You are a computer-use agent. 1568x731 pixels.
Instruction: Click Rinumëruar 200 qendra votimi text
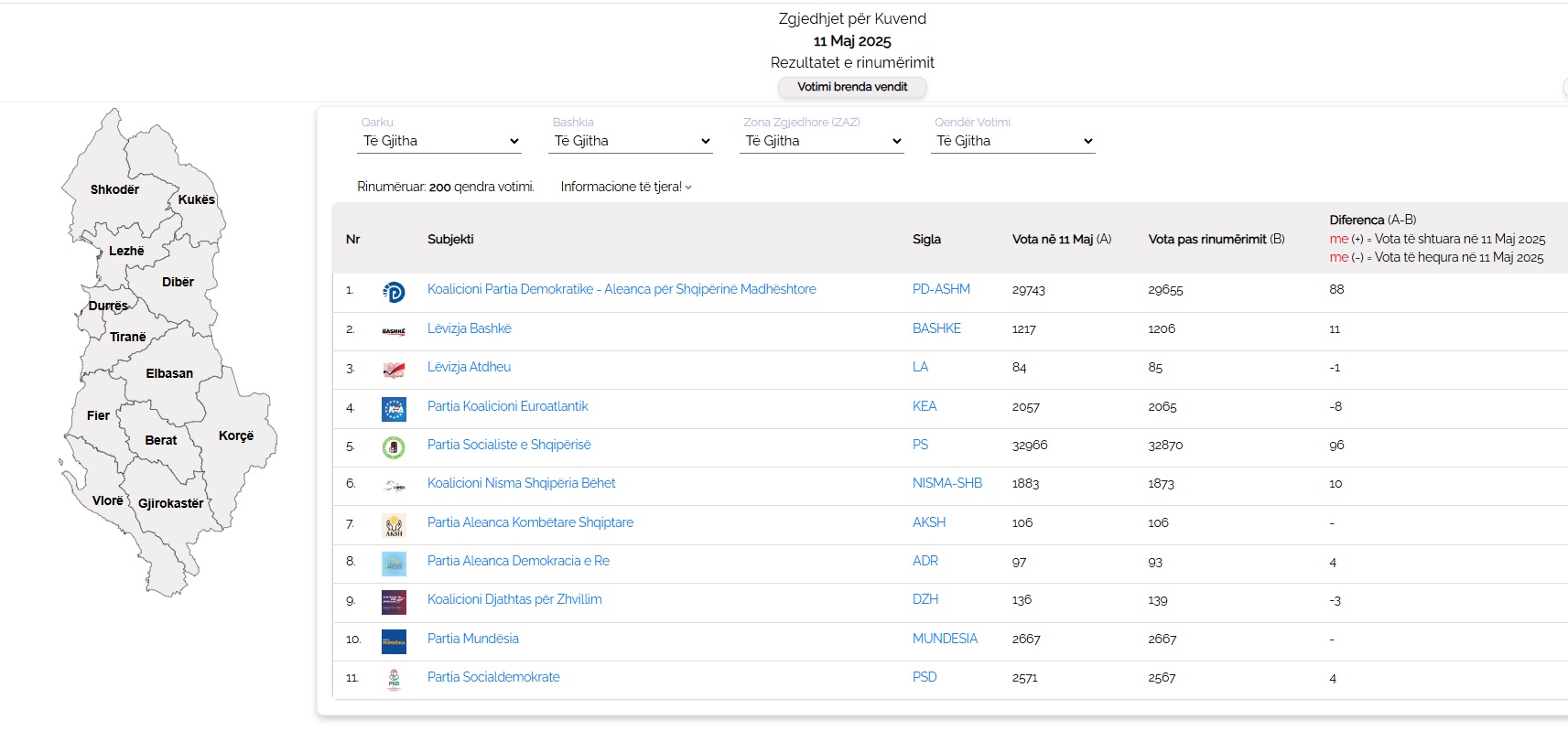point(446,187)
